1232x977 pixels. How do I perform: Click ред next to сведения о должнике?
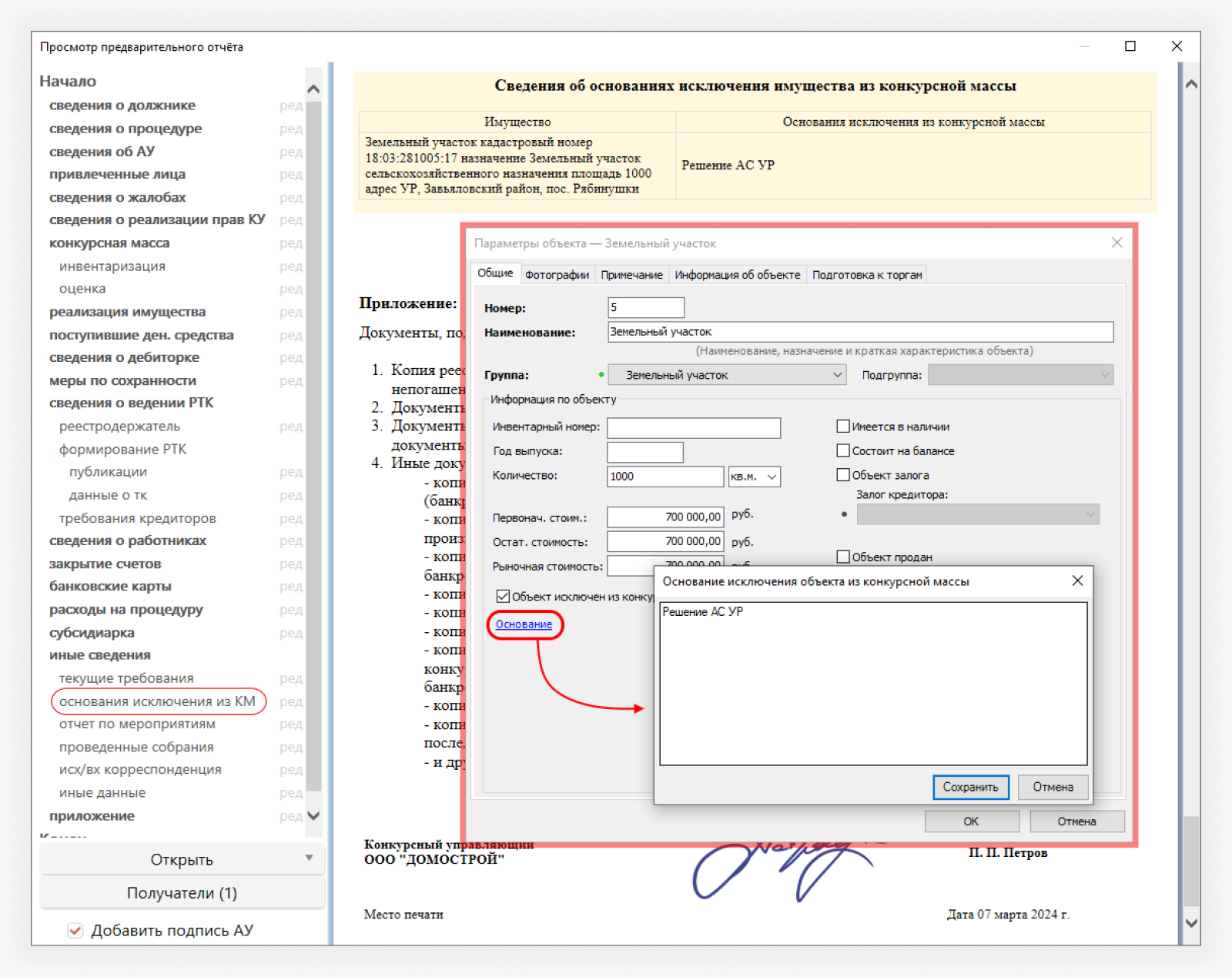point(291,105)
